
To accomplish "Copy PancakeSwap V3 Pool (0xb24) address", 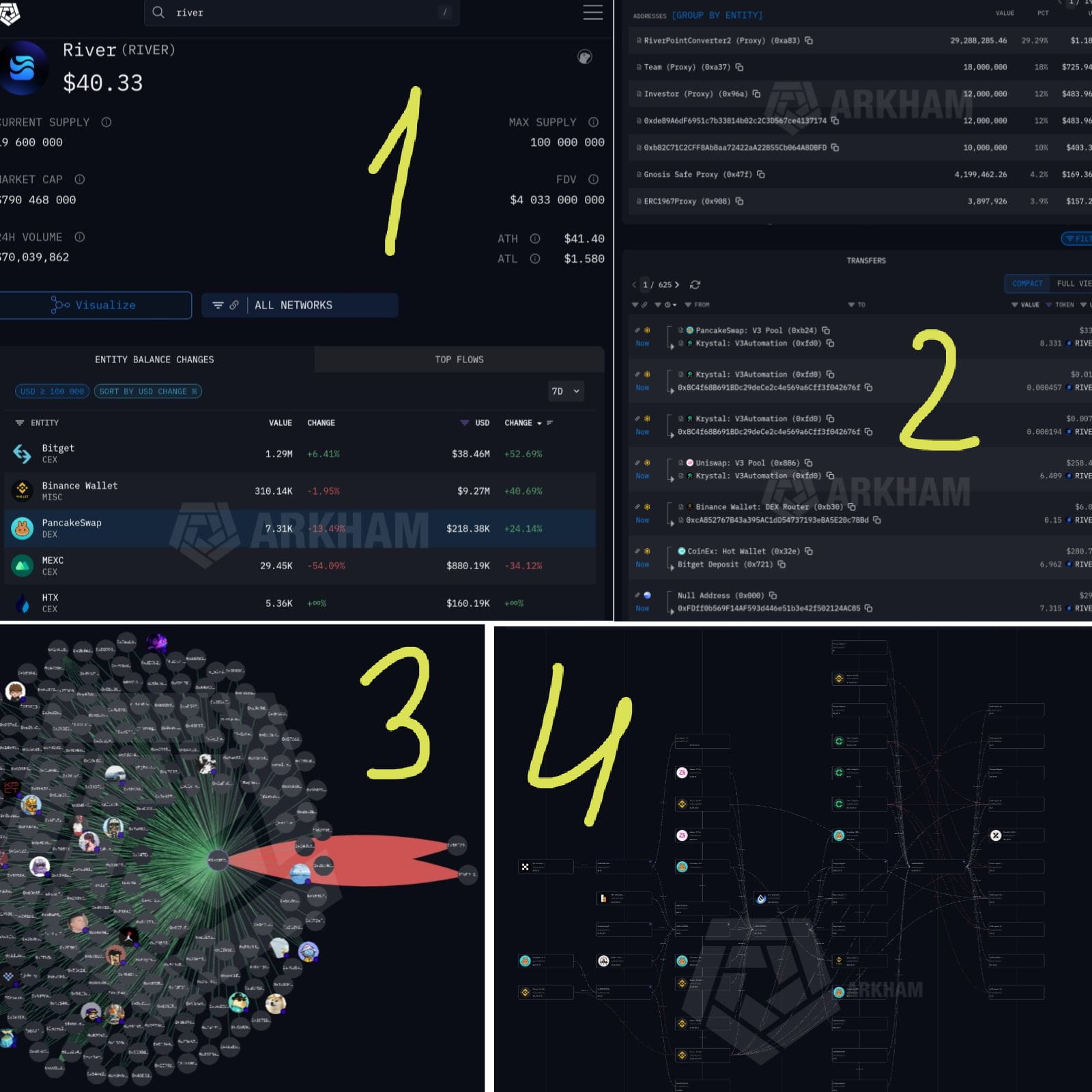I will [826, 330].
